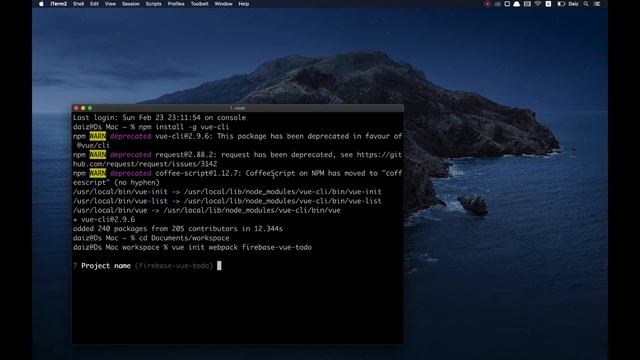Click 'npm install -g vue-cli' command text
Screen dimensions: 640x360
click(184, 127)
